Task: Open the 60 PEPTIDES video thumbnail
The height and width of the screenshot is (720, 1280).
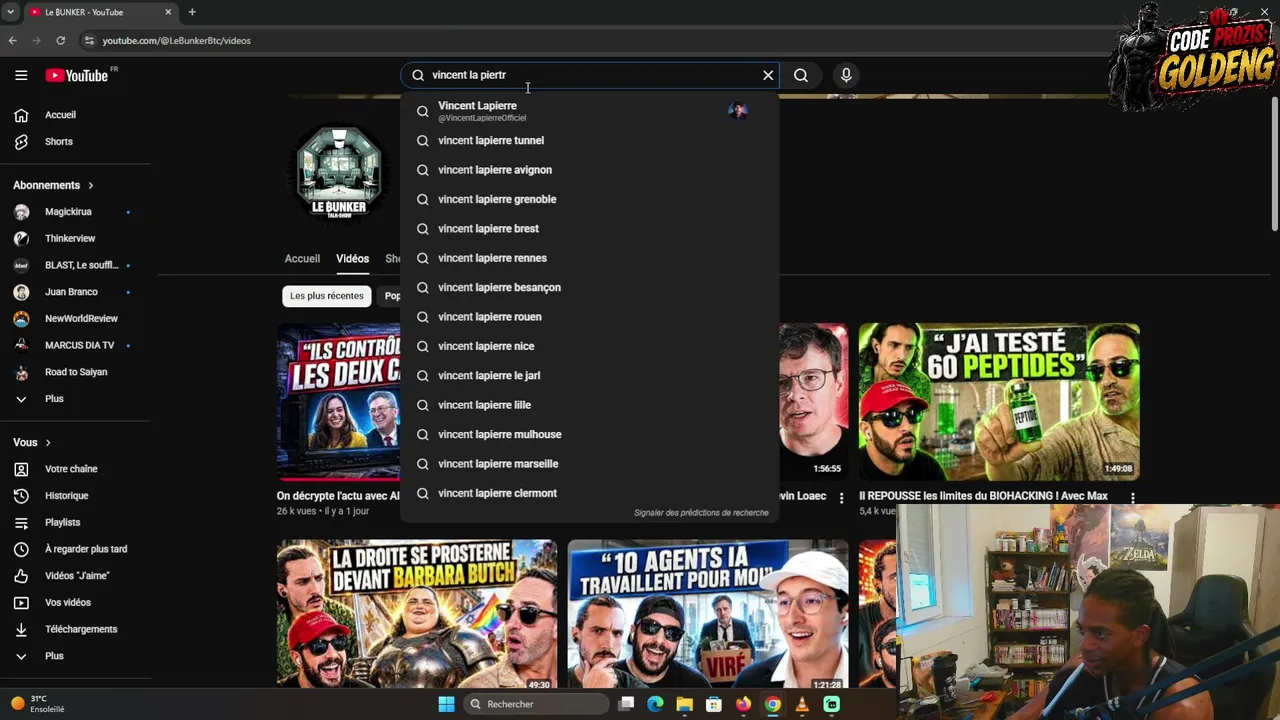Action: tap(999, 402)
